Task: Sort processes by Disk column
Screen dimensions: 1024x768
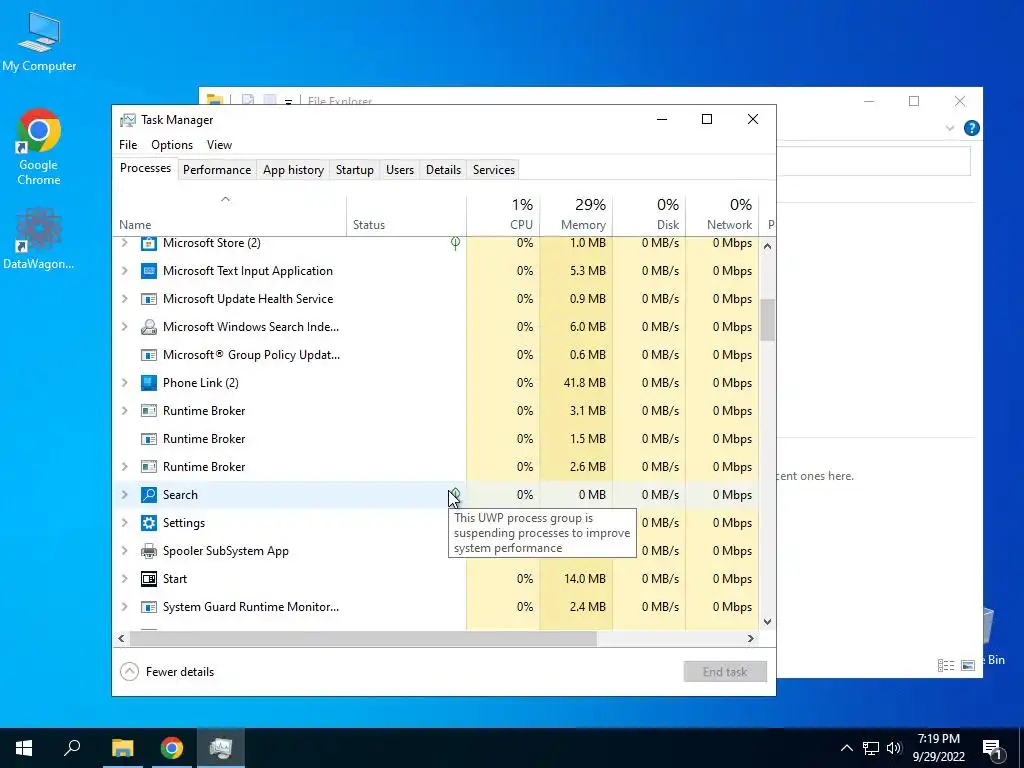Action: [649, 216]
